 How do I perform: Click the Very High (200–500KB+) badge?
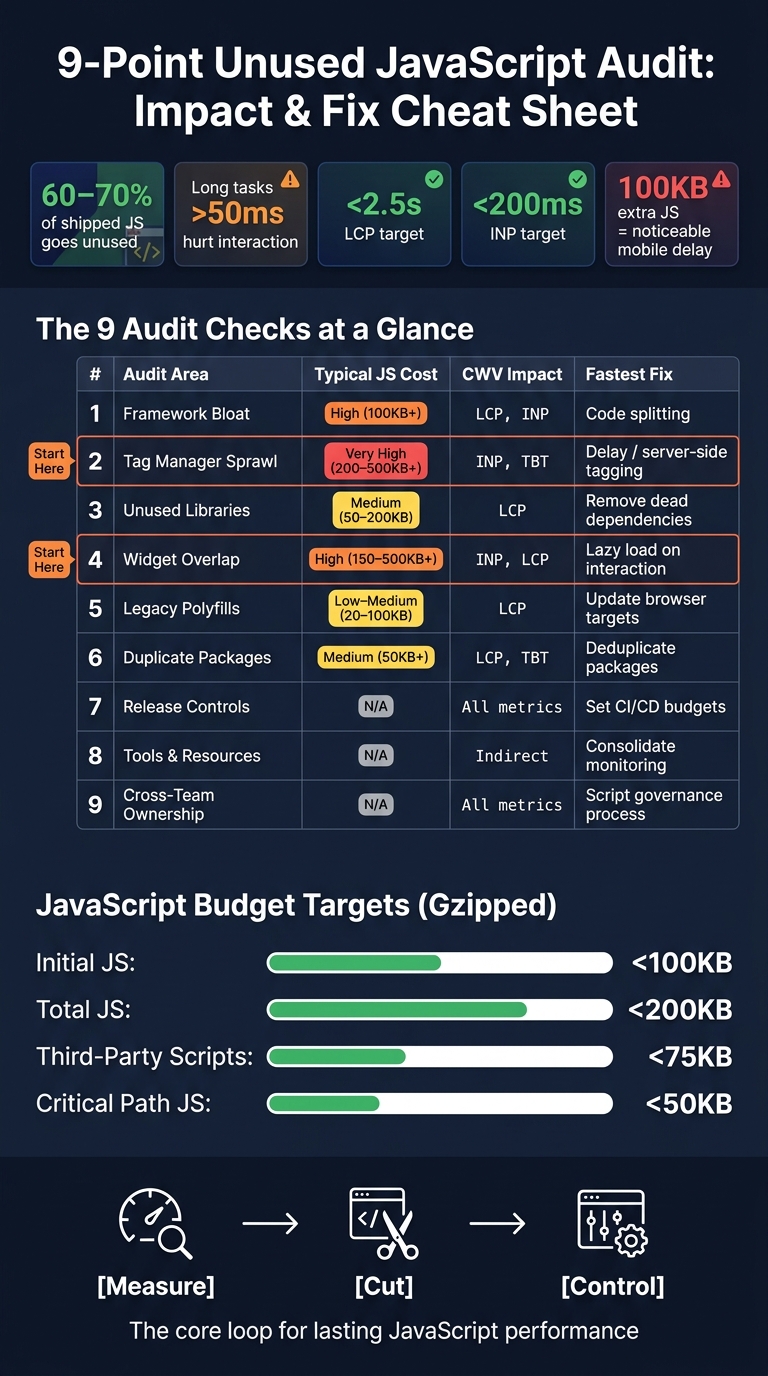(x=376, y=461)
